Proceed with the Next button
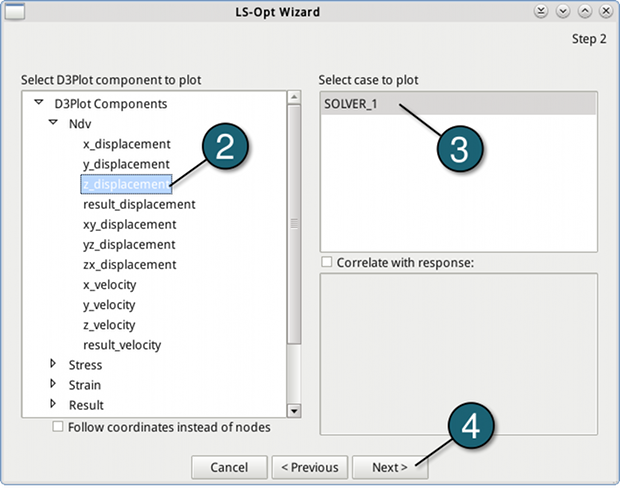Viewport: 620px width, 488px height. click(390, 467)
